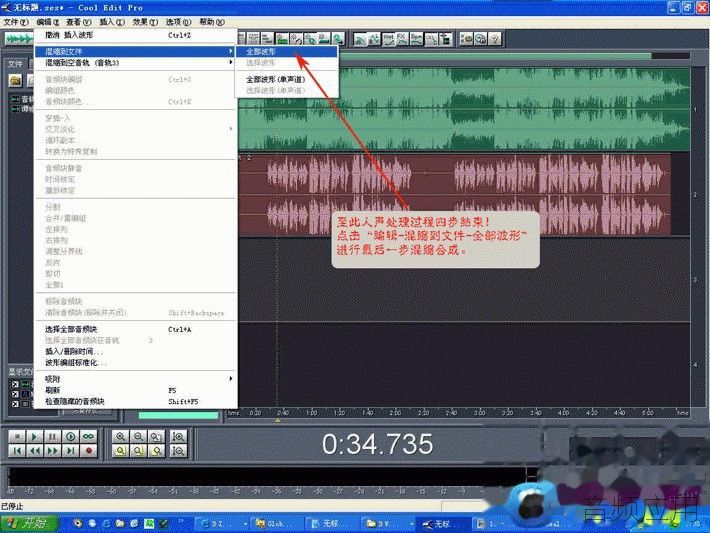The width and height of the screenshot is (710, 533).
Task: Go to end transport button
Action: click(70, 451)
